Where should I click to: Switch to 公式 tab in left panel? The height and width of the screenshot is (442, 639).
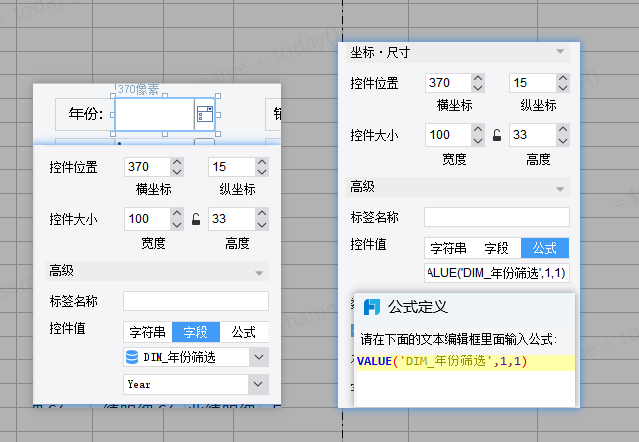244,332
